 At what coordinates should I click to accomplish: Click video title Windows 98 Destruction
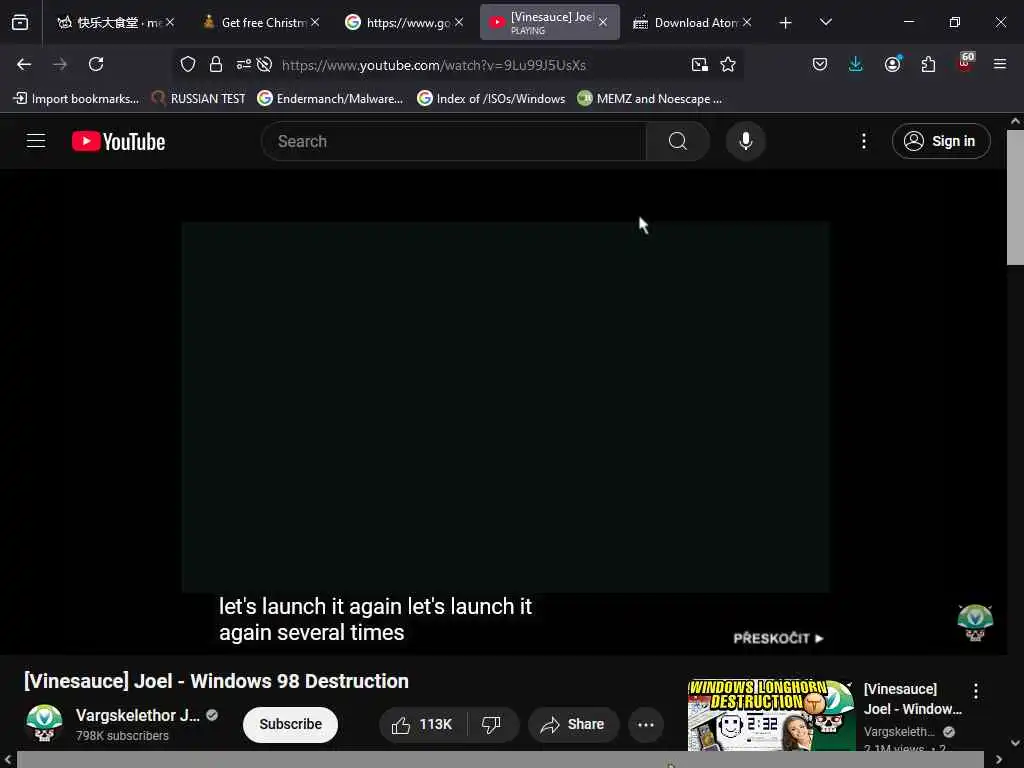pyautogui.click(x=216, y=681)
